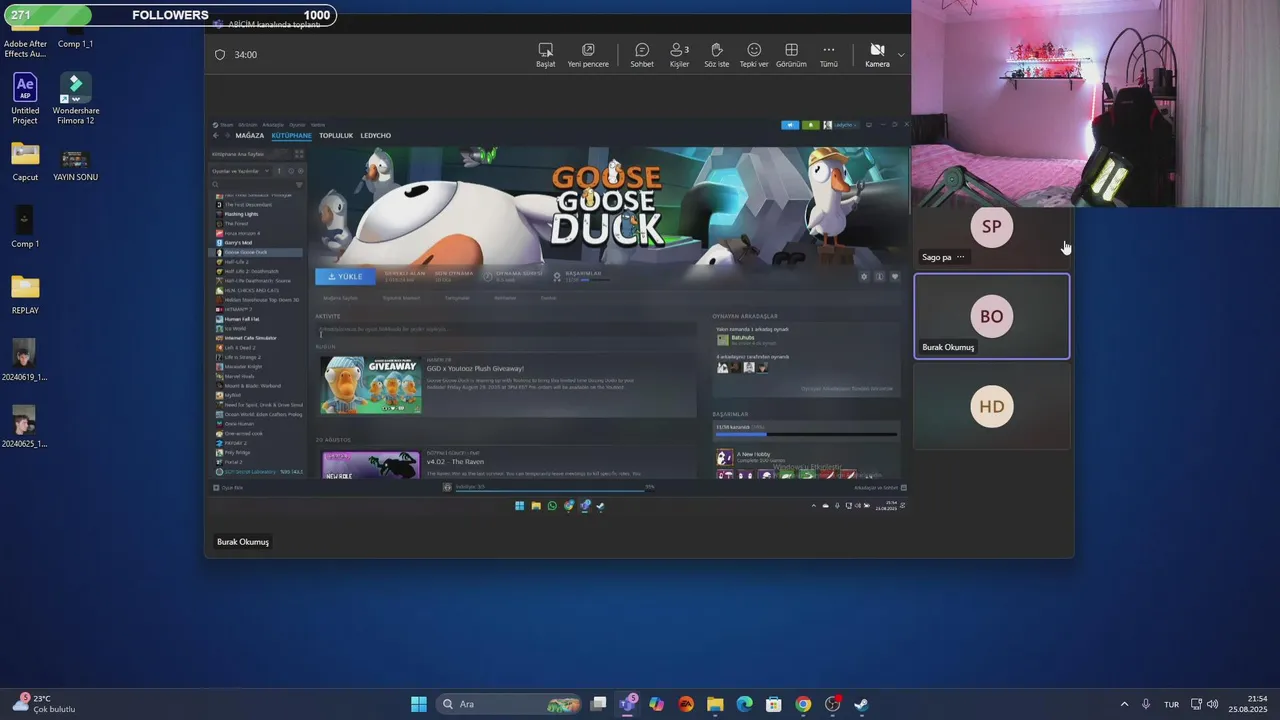
Task: Open the GGD Giveaway news thumbnail
Action: tap(371, 385)
